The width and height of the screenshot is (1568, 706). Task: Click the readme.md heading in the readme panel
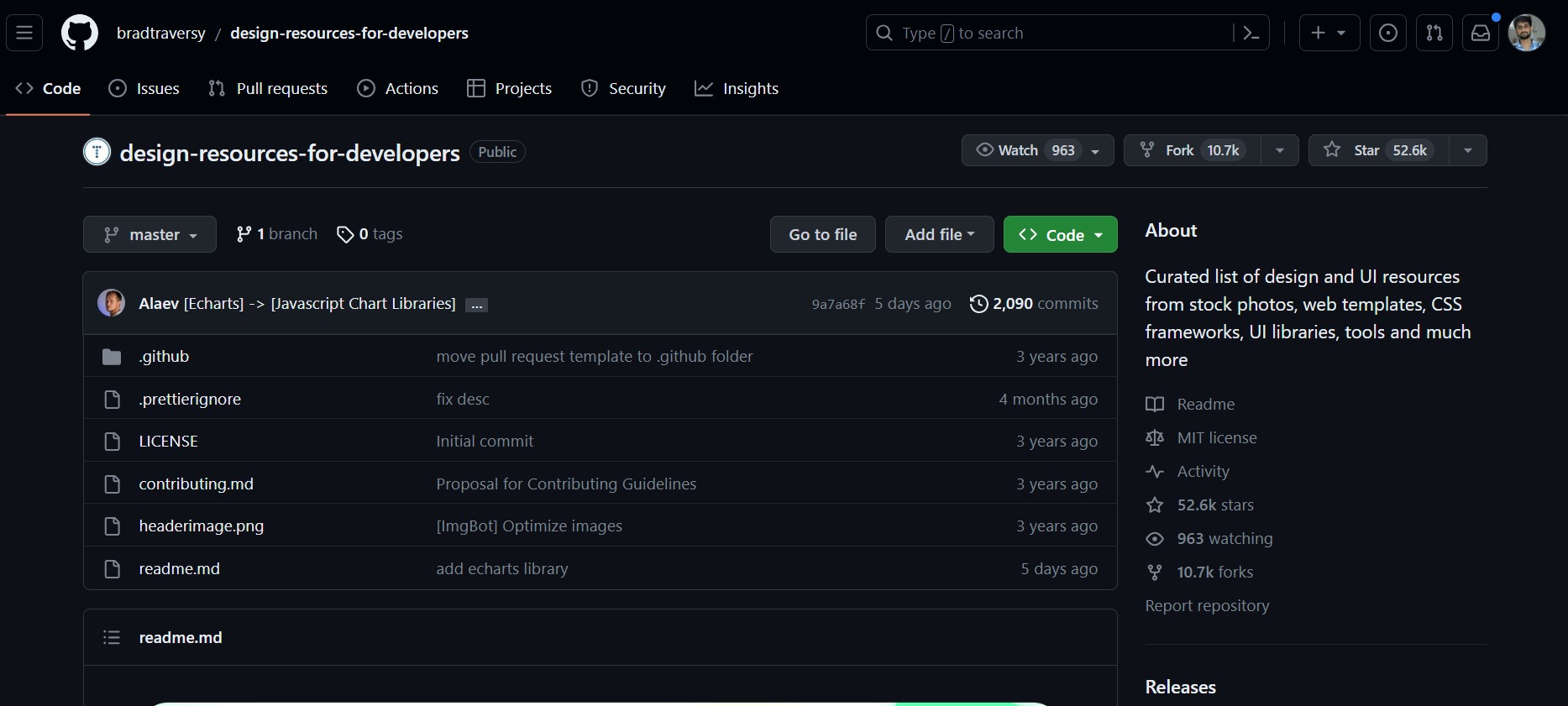[181, 637]
